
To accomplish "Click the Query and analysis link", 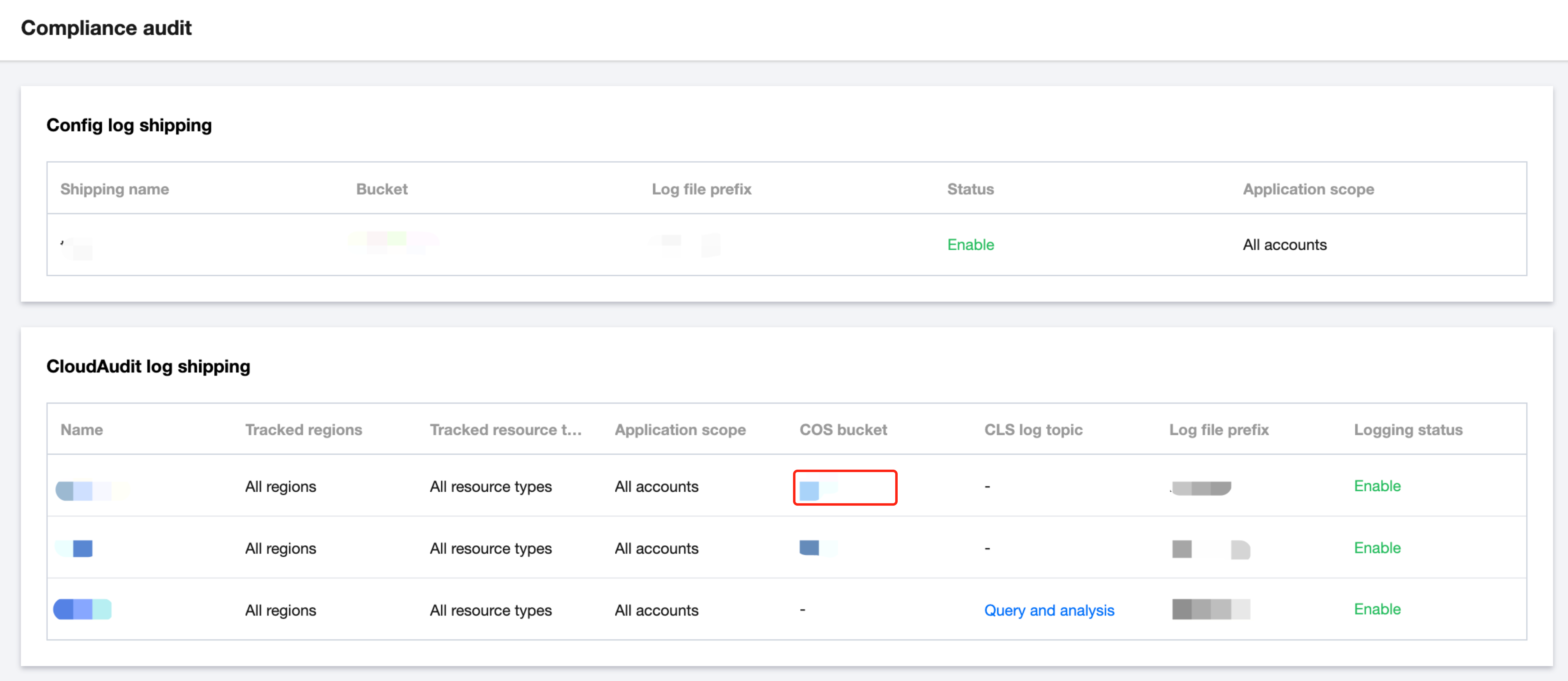I will [x=1049, y=610].
